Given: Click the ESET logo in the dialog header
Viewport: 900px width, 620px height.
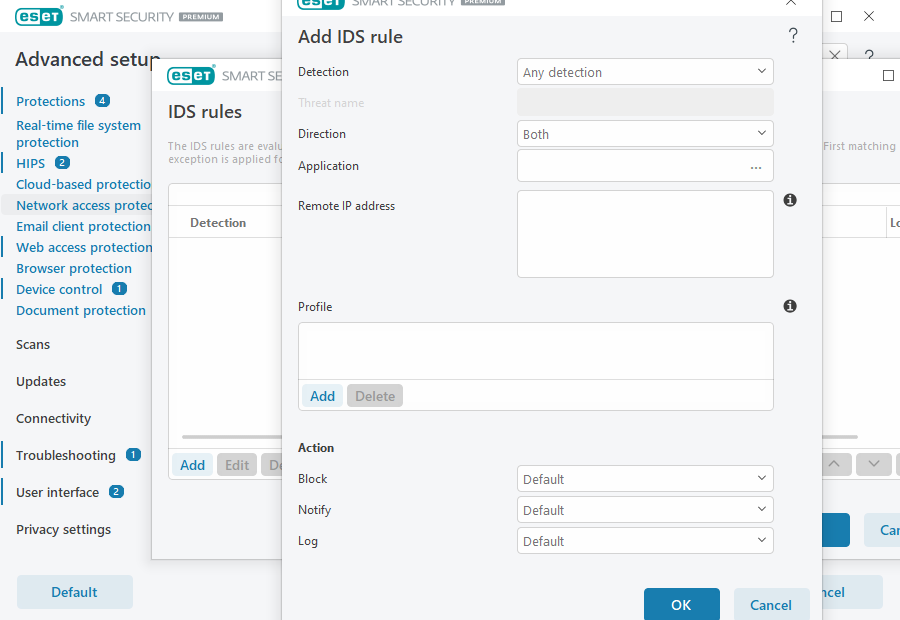Looking at the screenshot, I should 320,5.
